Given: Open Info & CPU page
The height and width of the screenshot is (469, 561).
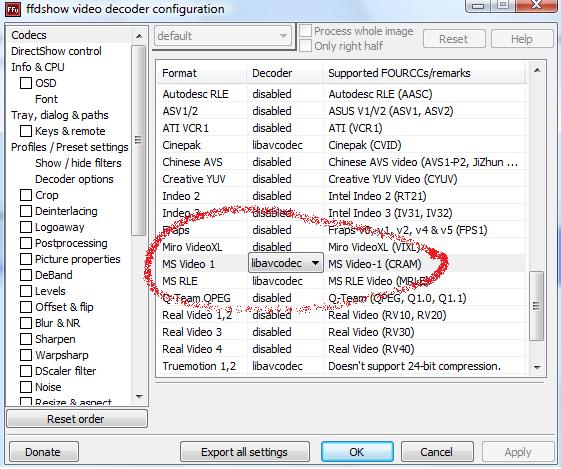Looking at the screenshot, I should [x=38, y=67].
